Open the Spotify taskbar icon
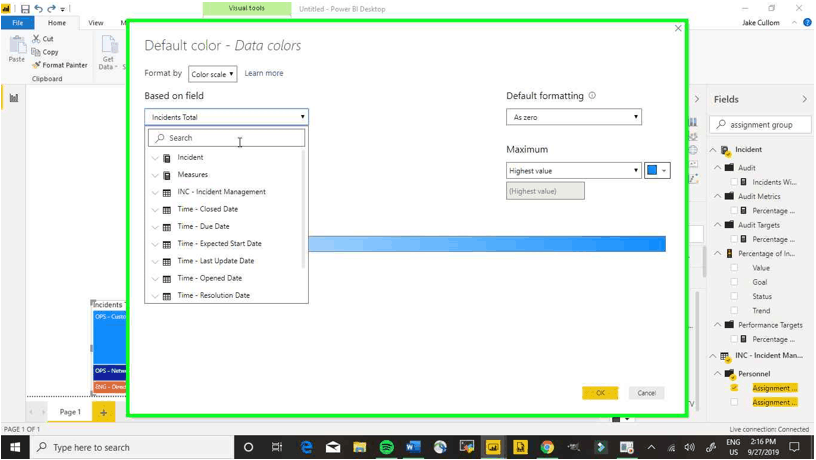The image size is (816, 460). pyautogui.click(x=387, y=447)
